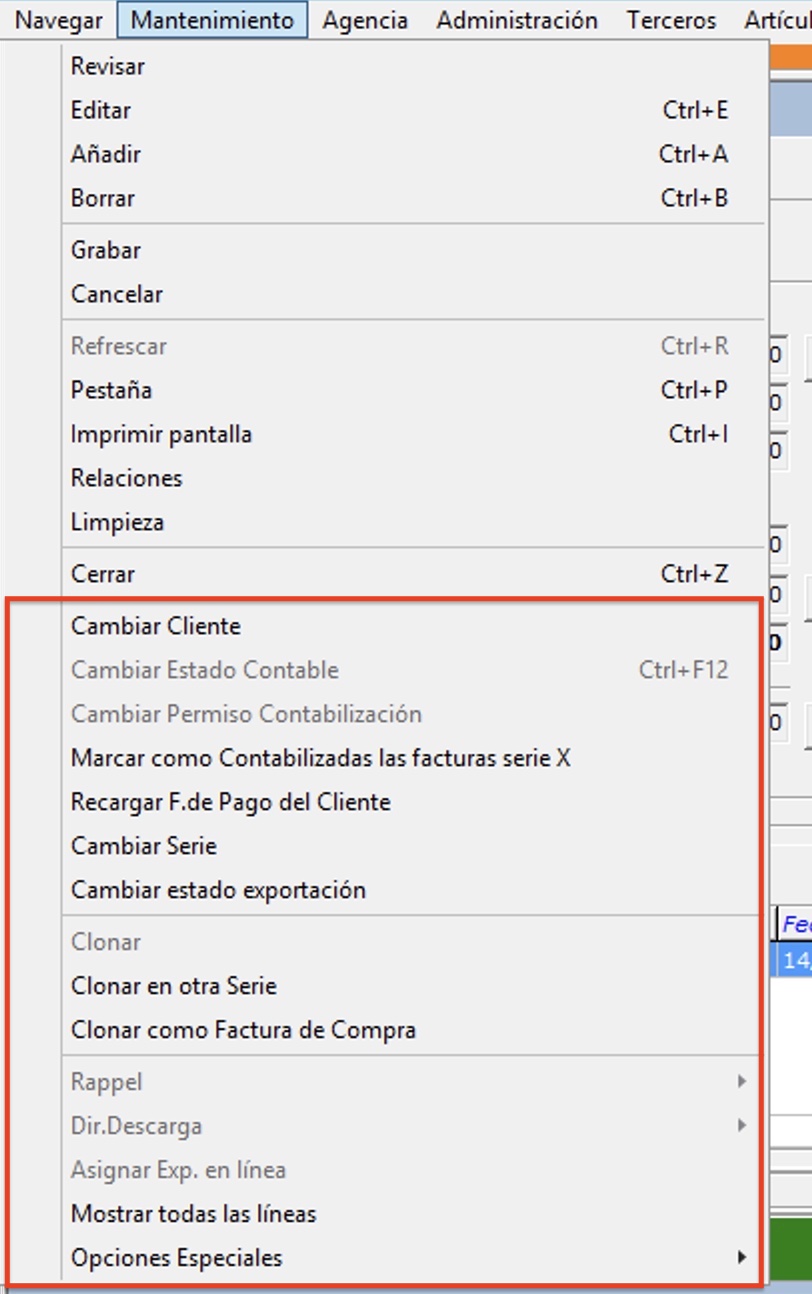This screenshot has height=1294, width=812.
Task: Select the Borrar menu option
Action: click(x=103, y=199)
